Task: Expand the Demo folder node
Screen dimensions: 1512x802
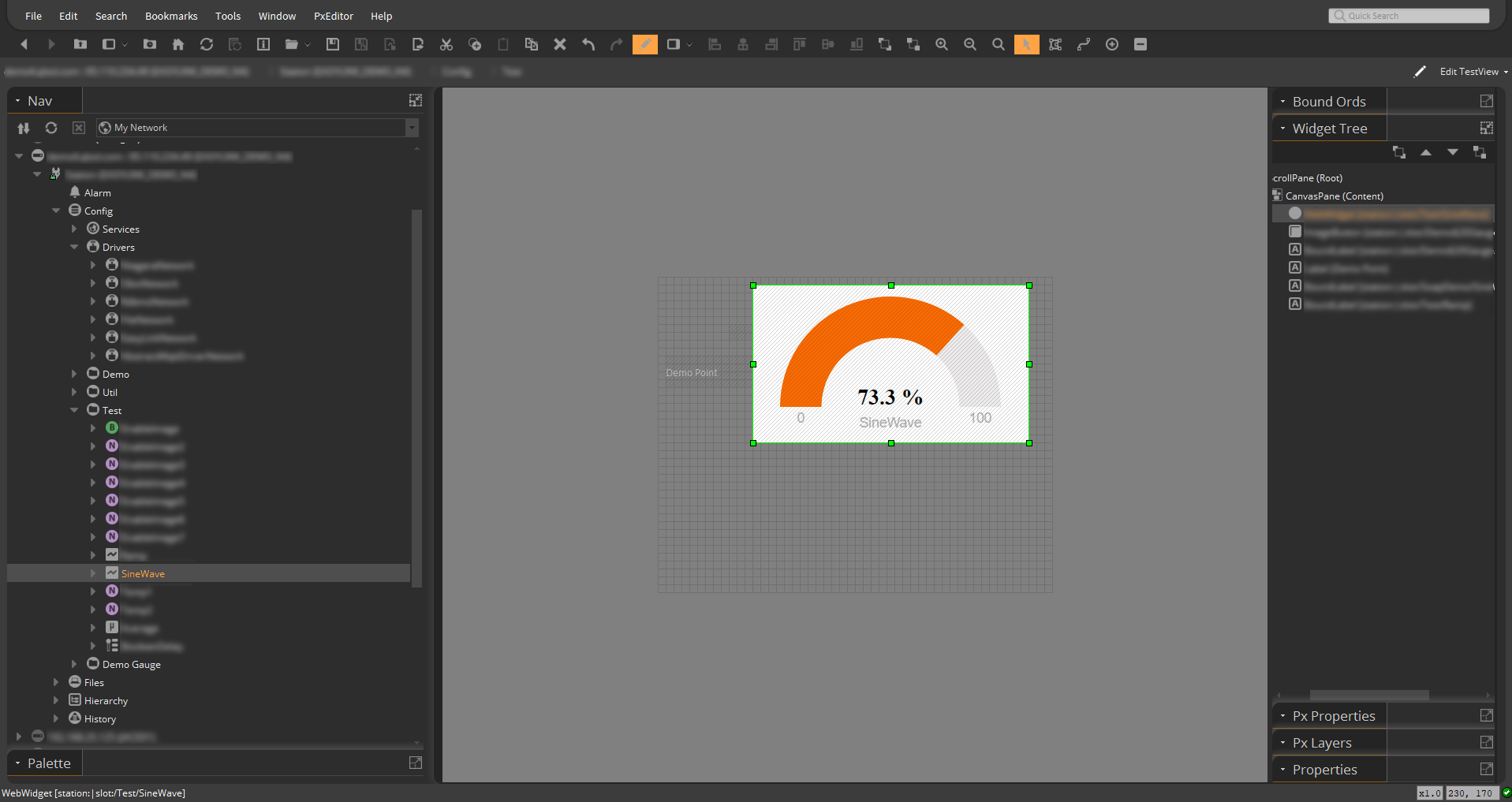Action: [74, 374]
